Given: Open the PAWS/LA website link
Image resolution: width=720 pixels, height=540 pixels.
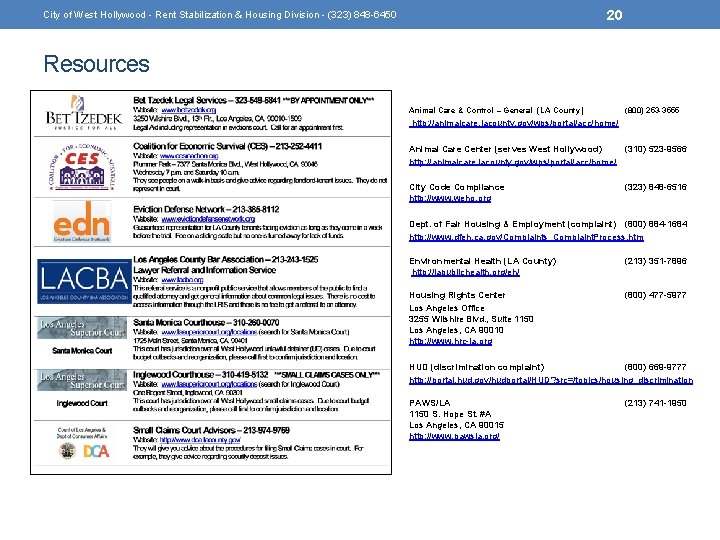Looking at the screenshot, I should (454, 436).
